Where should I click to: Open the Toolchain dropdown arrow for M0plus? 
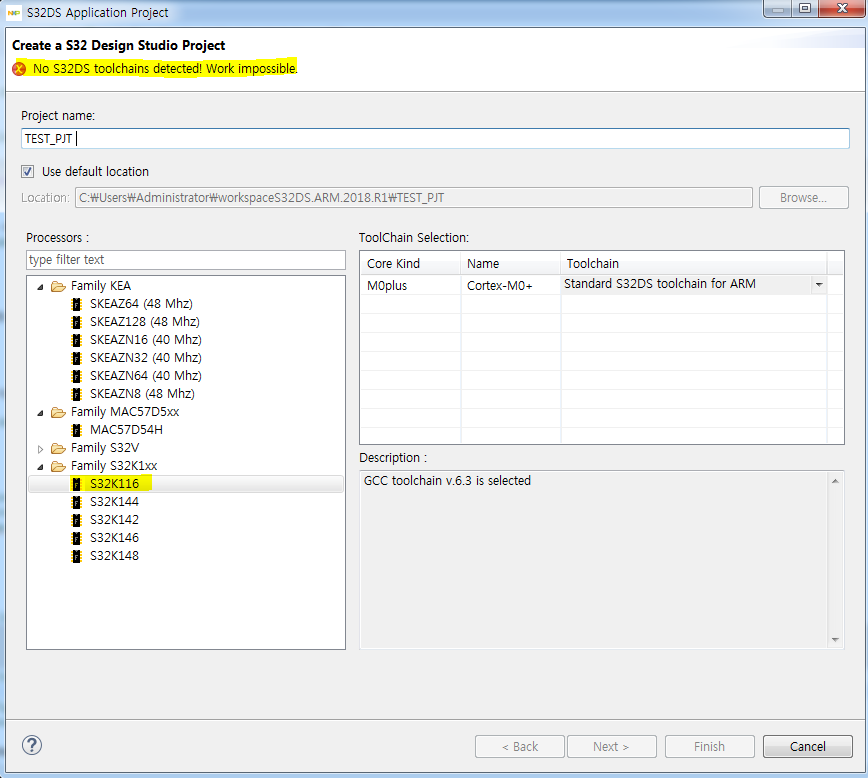(819, 285)
